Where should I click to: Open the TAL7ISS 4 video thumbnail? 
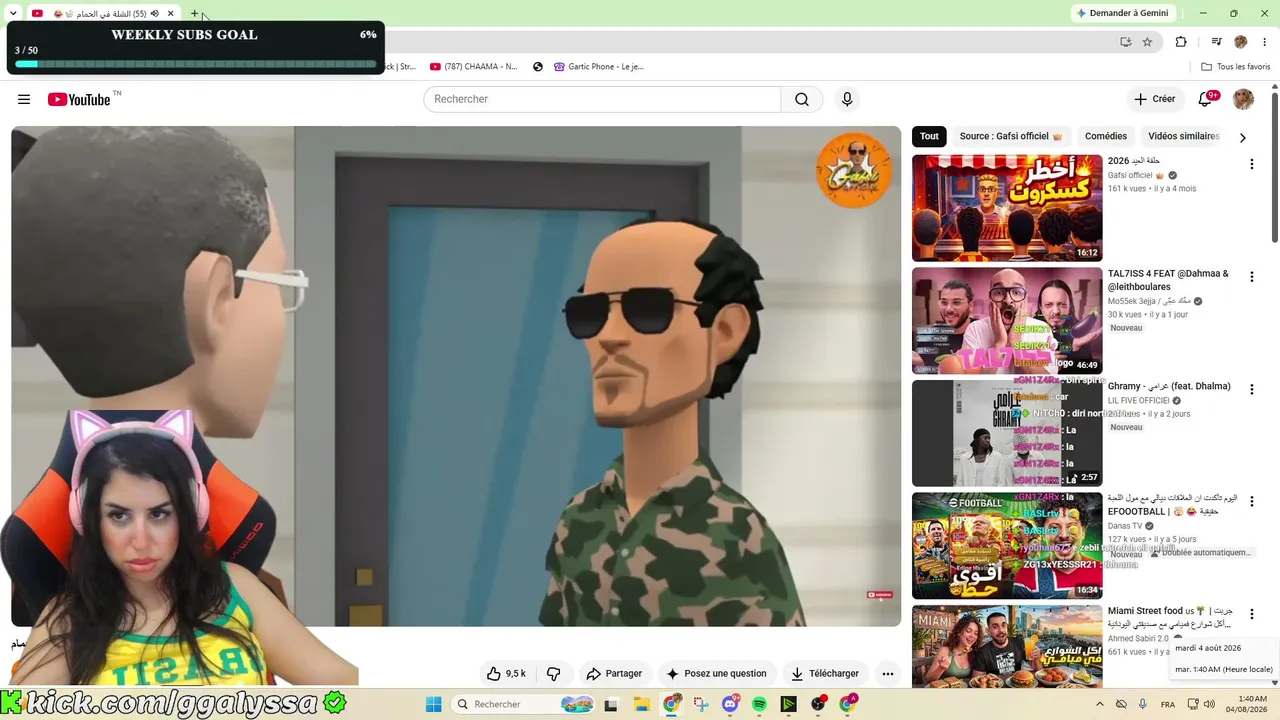[1007, 321]
